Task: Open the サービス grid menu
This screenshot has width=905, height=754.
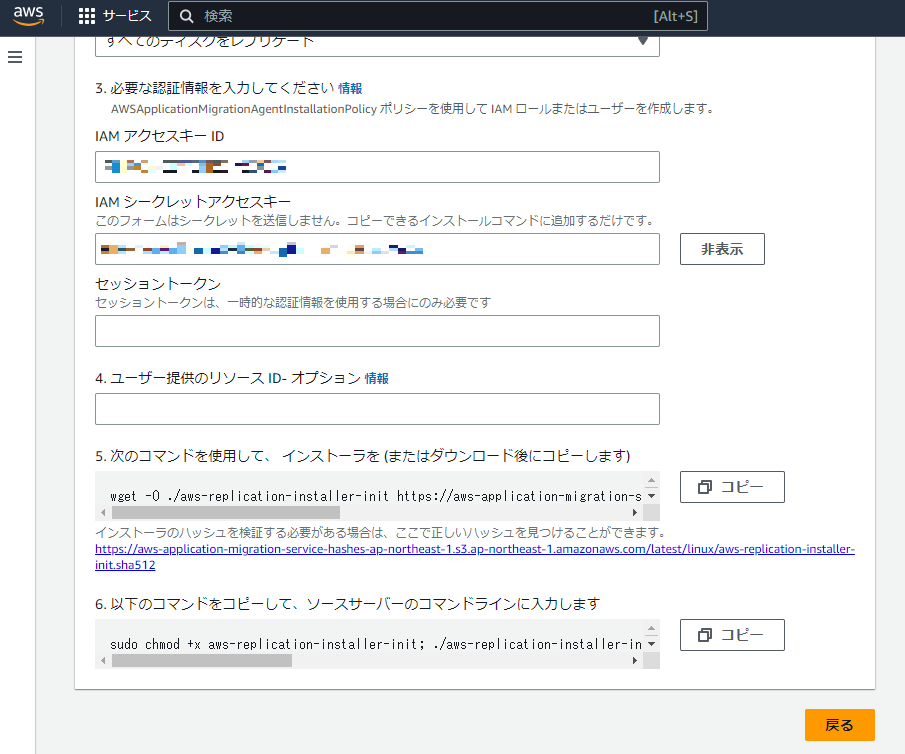Action: point(115,16)
